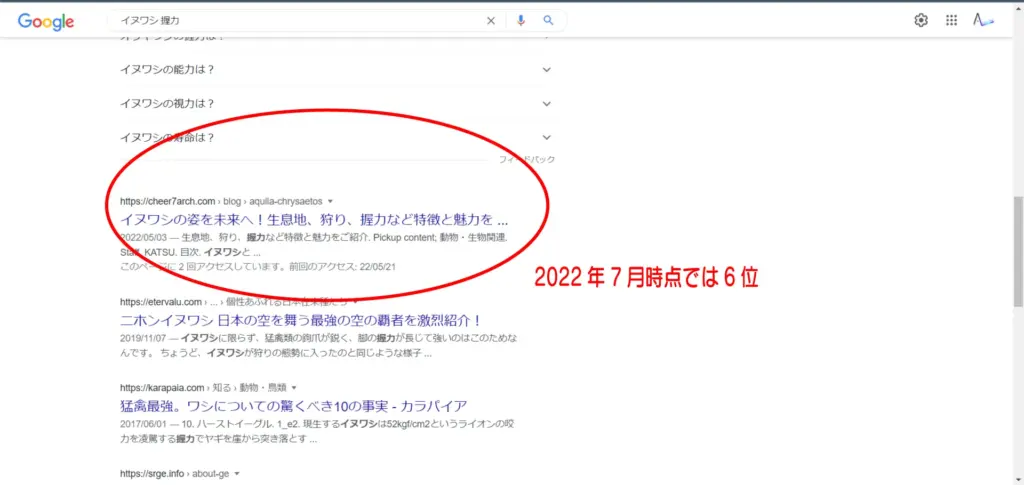Click the page vertical scrollbar thumb
1024x485 pixels.
[1018, 251]
